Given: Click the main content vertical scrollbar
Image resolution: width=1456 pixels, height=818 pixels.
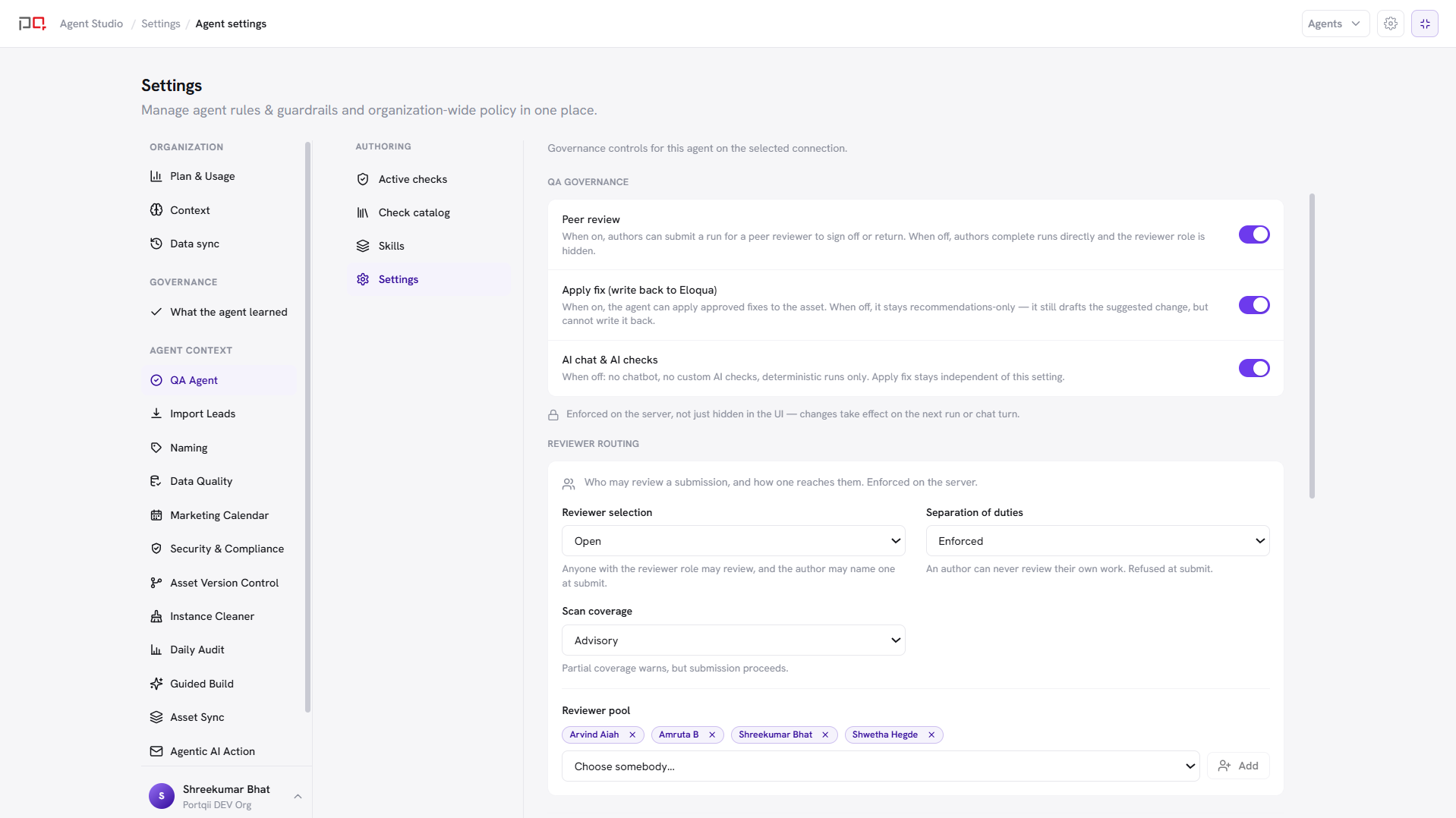Looking at the screenshot, I should (1312, 346).
